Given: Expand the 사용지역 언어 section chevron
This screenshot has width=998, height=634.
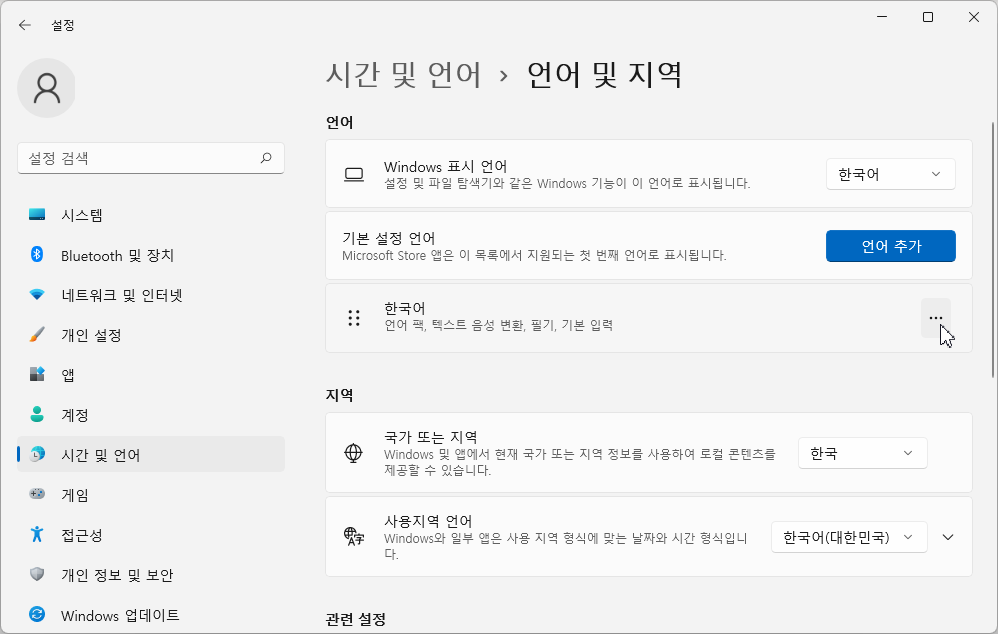Looking at the screenshot, I should click(948, 537).
